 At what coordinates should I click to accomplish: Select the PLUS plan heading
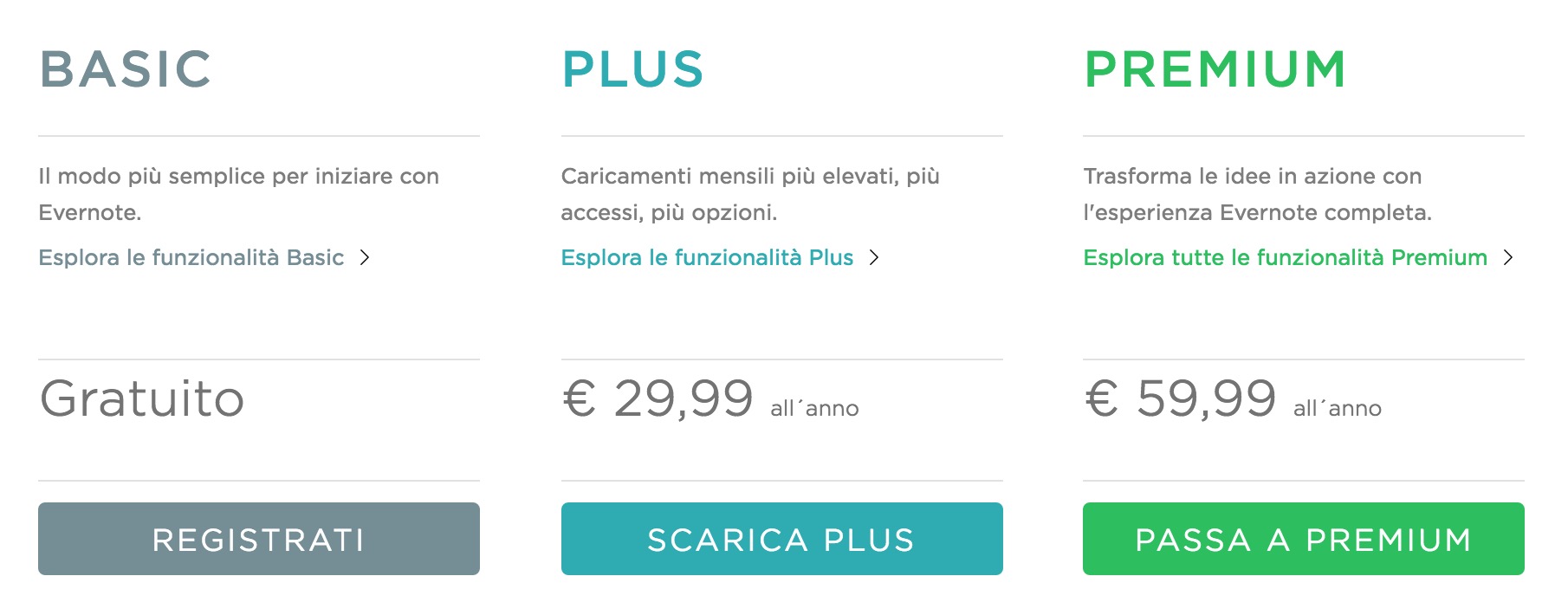coord(633,69)
